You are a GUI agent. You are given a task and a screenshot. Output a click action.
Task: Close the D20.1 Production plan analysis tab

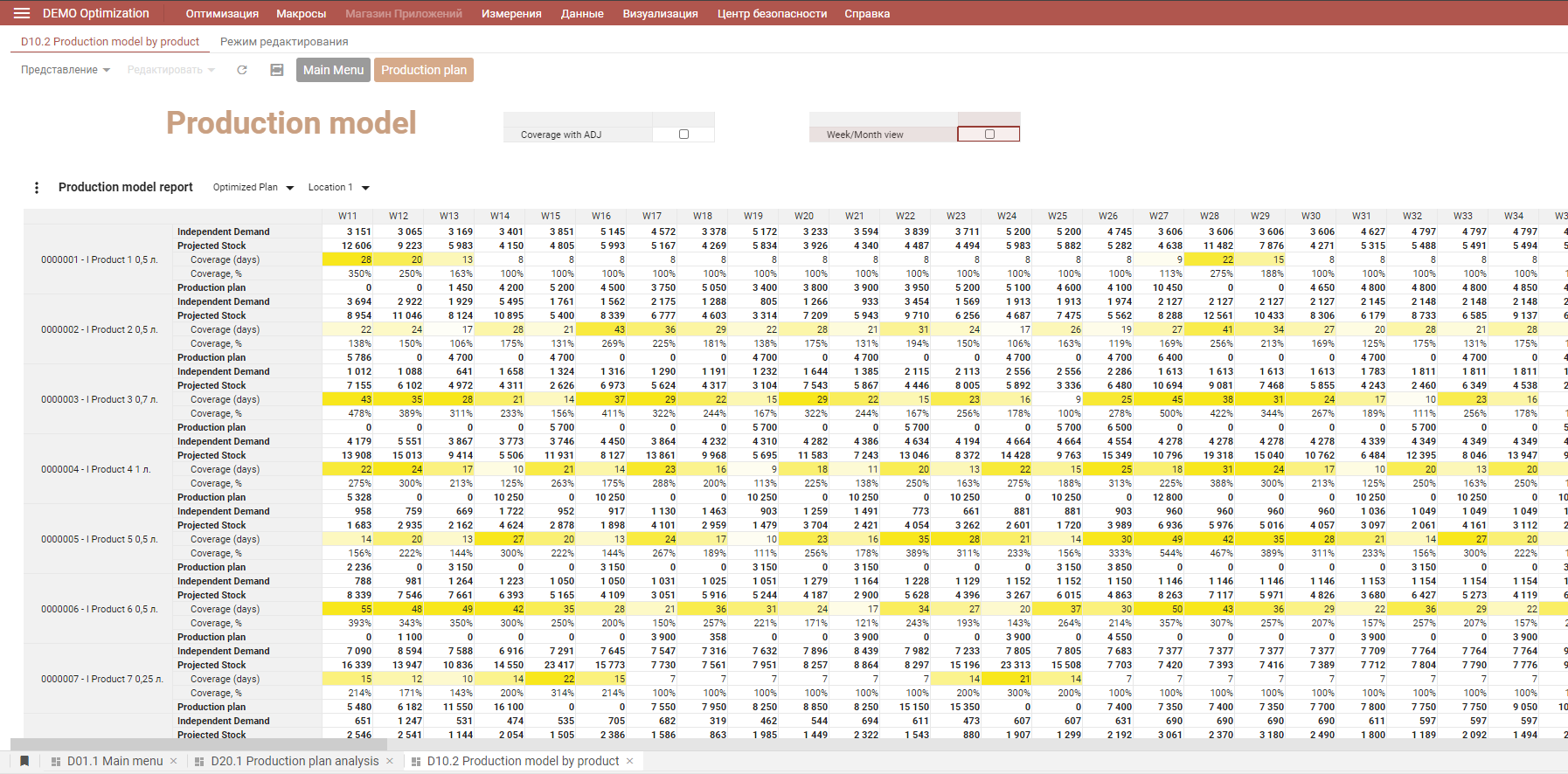coord(390,761)
